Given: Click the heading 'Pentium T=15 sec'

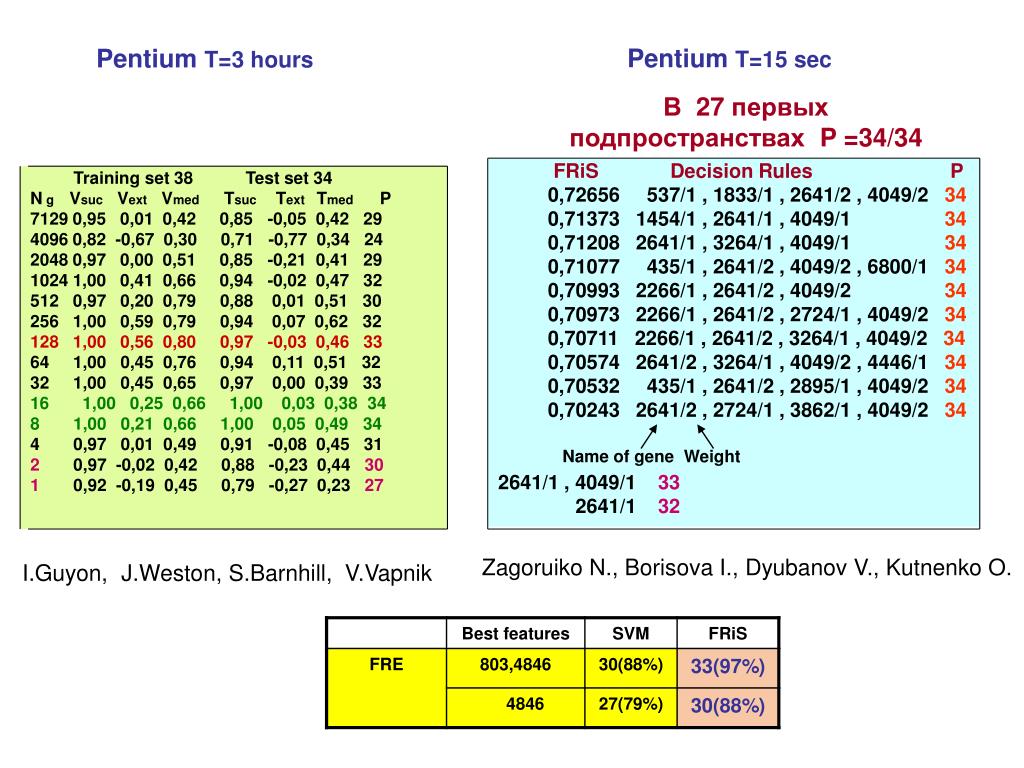Looking at the screenshot, I should [729, 59].
